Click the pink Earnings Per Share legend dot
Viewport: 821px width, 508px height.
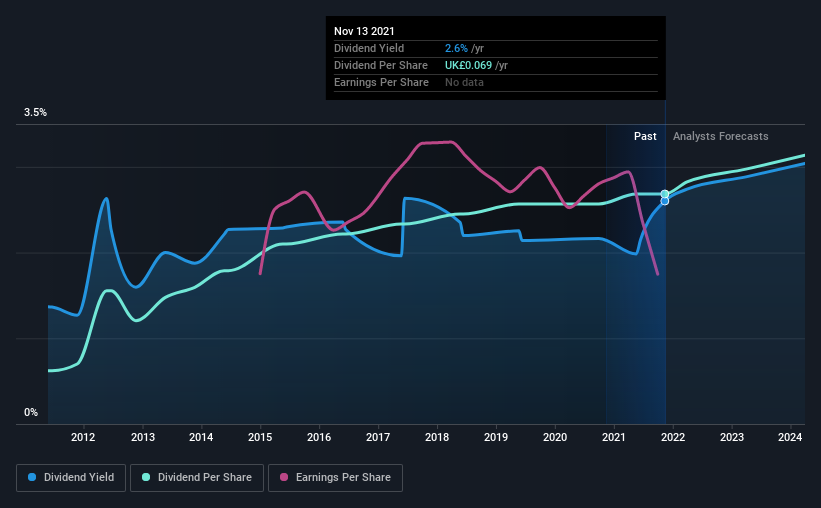[x=284, y=477]
